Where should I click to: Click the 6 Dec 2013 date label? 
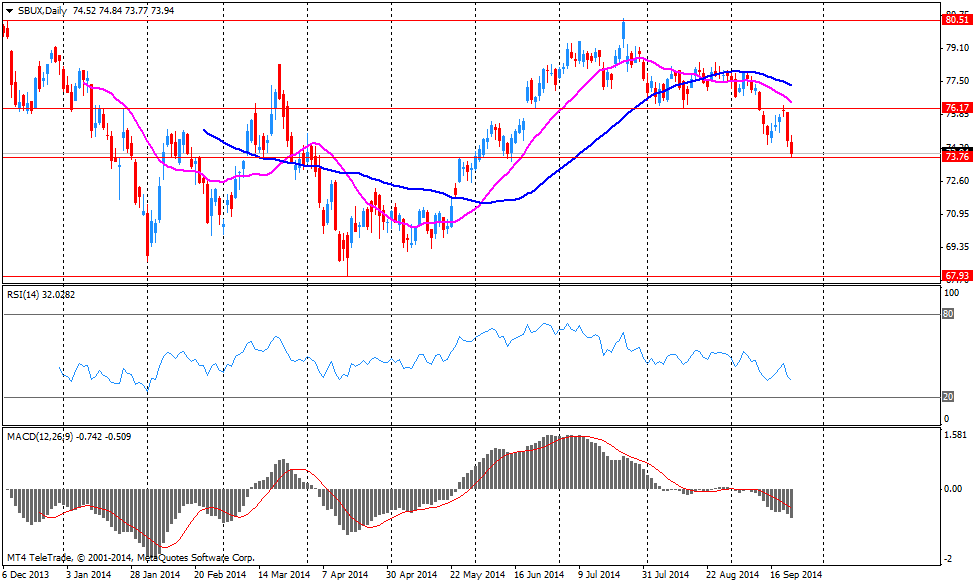pos(24,575)
